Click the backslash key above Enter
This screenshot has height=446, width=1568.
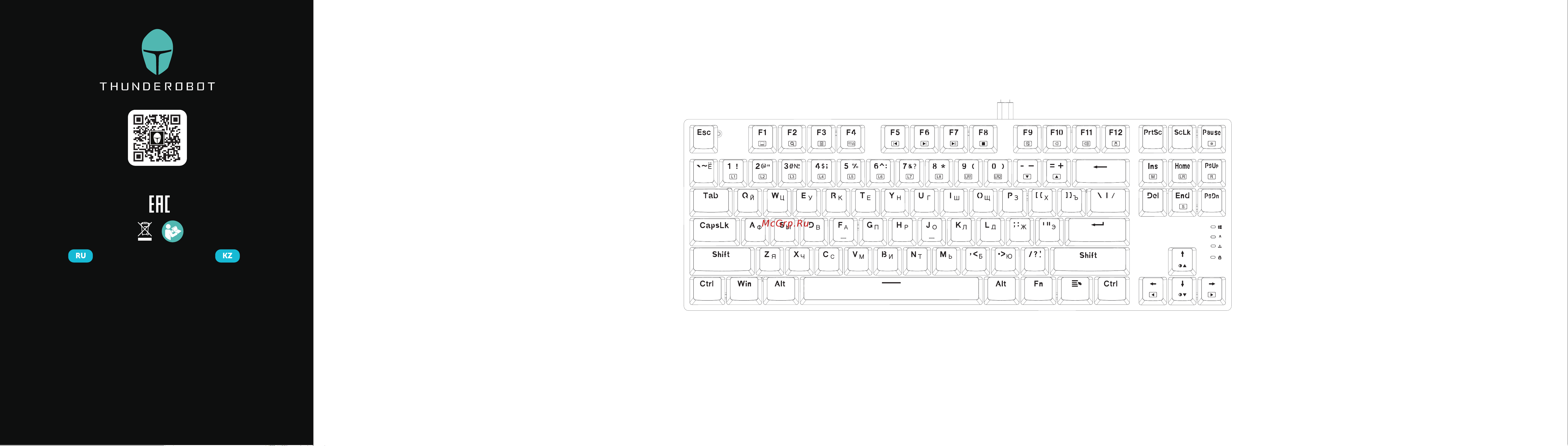[x=1108, y=202]
